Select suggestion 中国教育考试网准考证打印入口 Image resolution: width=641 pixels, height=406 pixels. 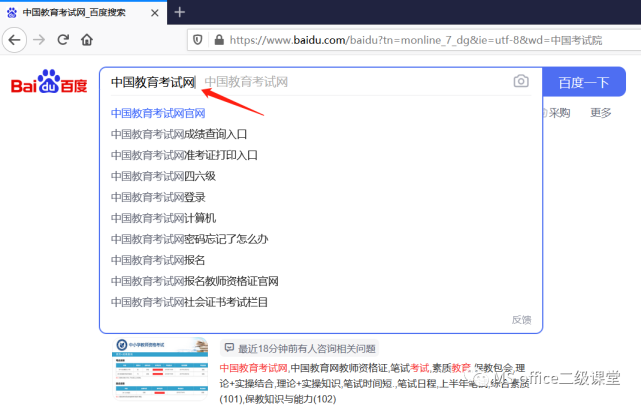184,155
